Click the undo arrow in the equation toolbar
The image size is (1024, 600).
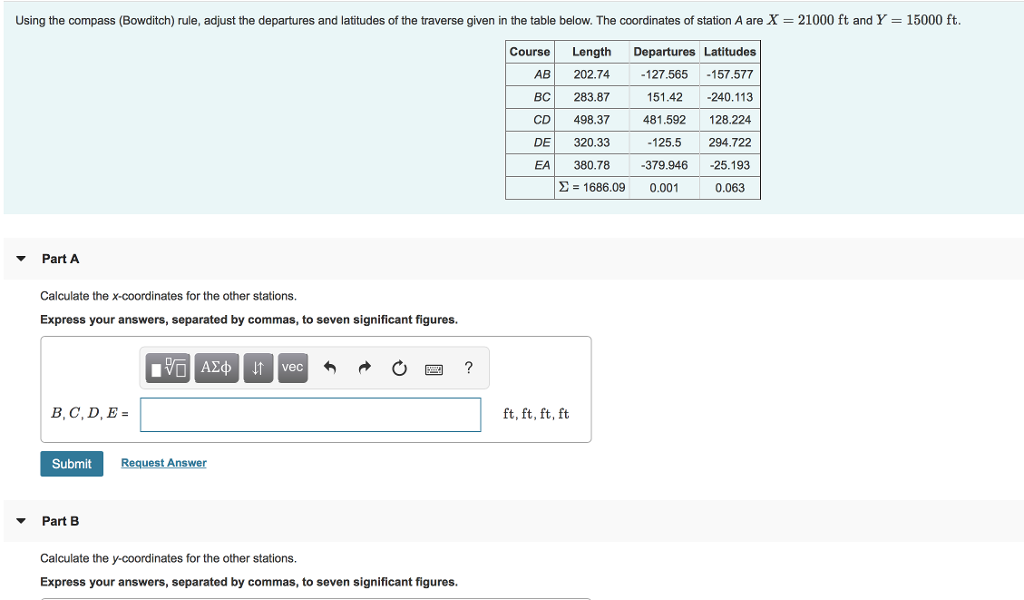point(329,368)
